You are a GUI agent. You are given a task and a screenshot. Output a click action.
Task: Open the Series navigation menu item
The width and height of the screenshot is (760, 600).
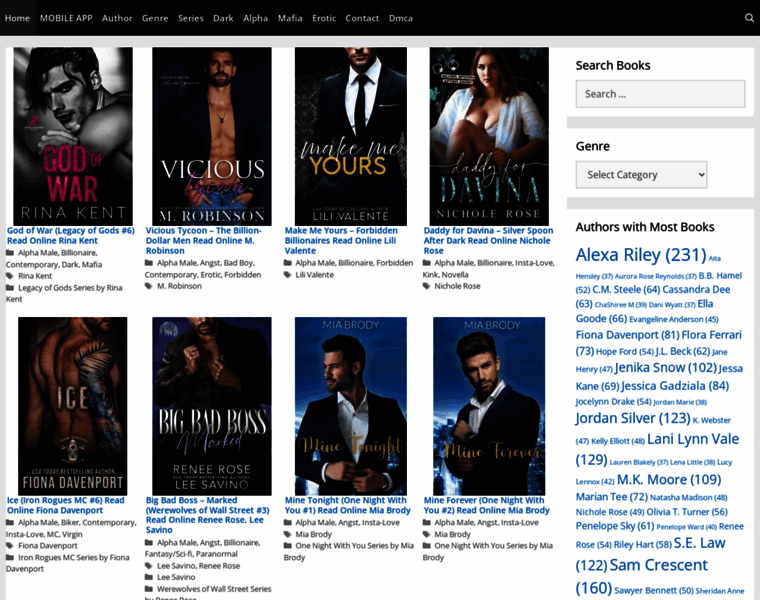pos(190,18)
